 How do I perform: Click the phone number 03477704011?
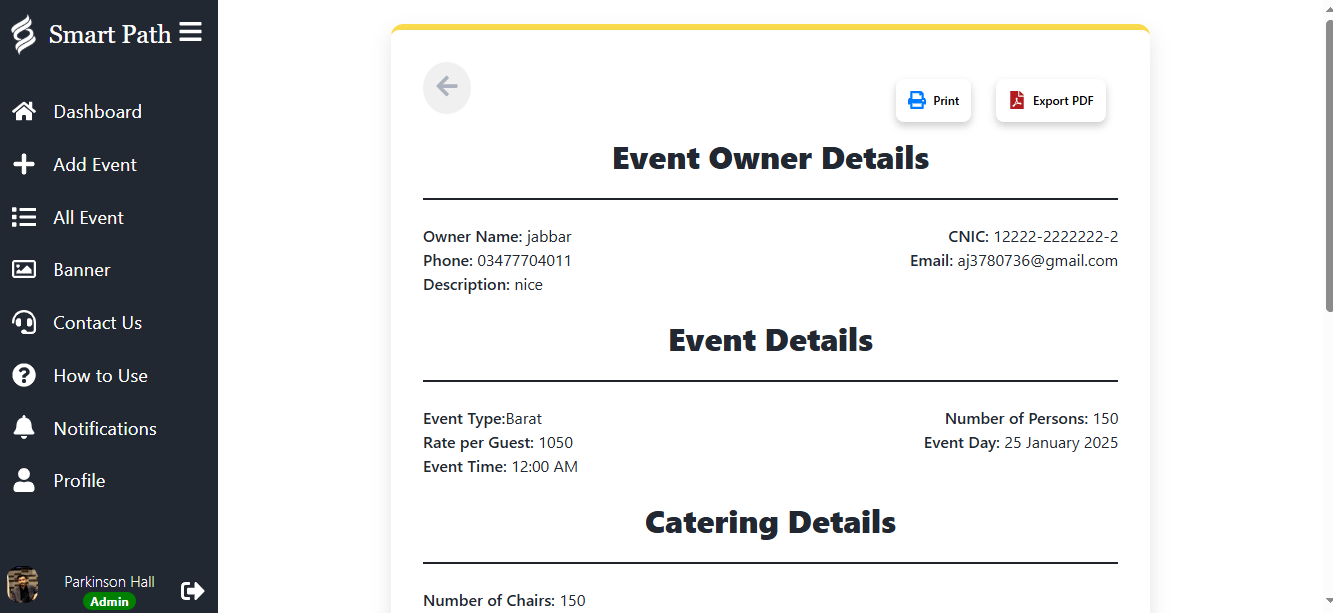(524, 261)
